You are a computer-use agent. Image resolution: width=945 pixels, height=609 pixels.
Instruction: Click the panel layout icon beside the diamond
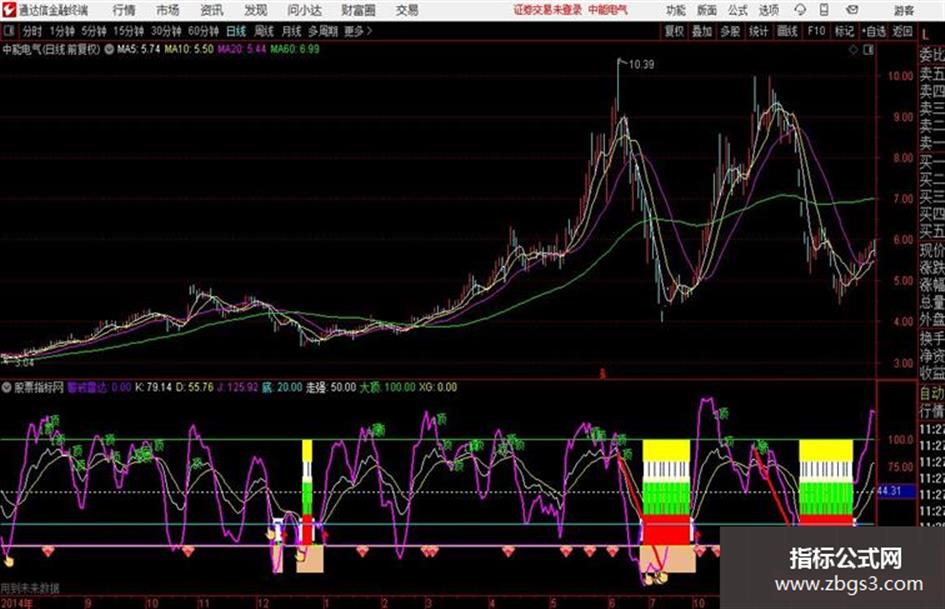coord(868,50)
